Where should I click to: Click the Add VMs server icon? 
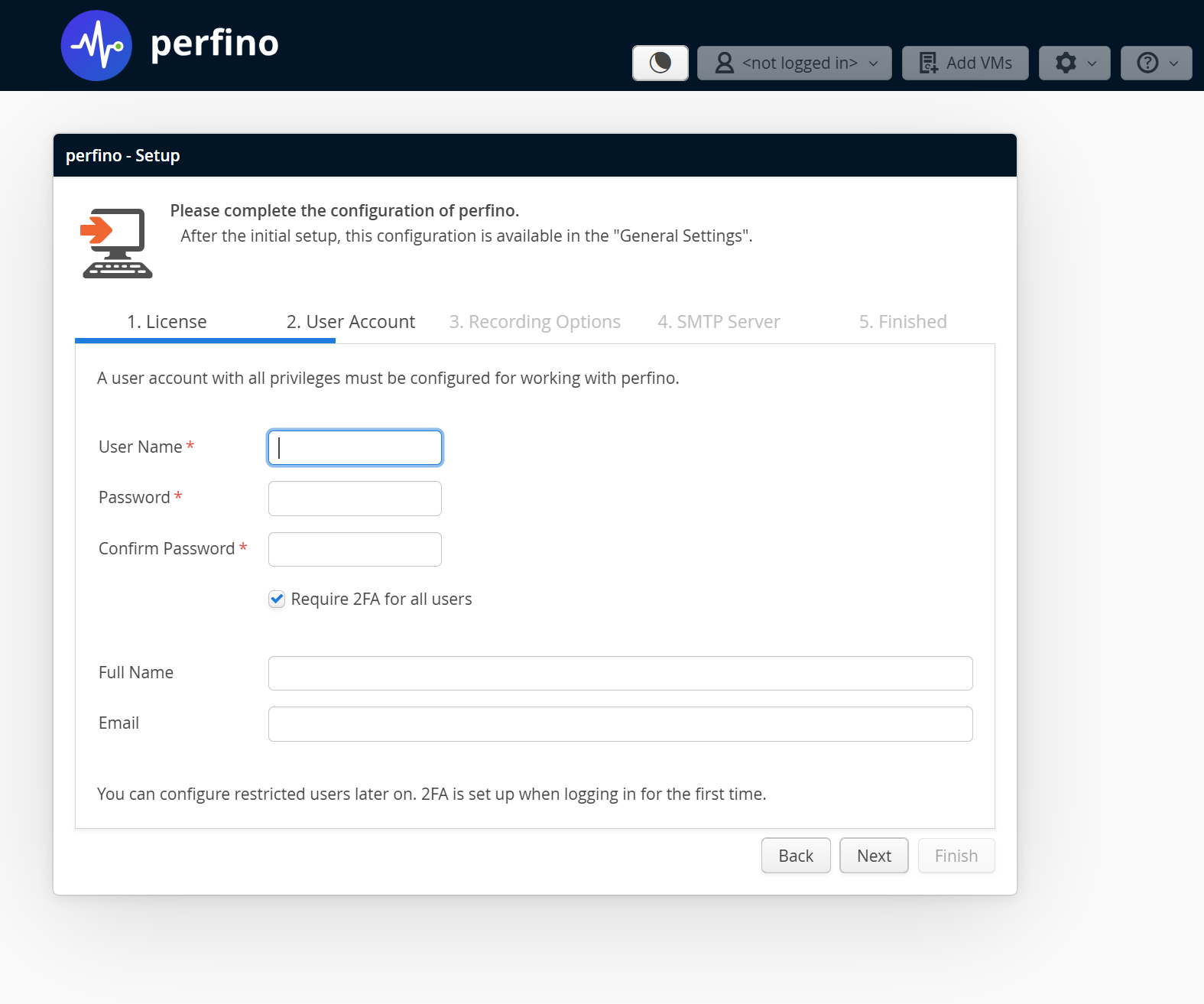pos(928,63)
